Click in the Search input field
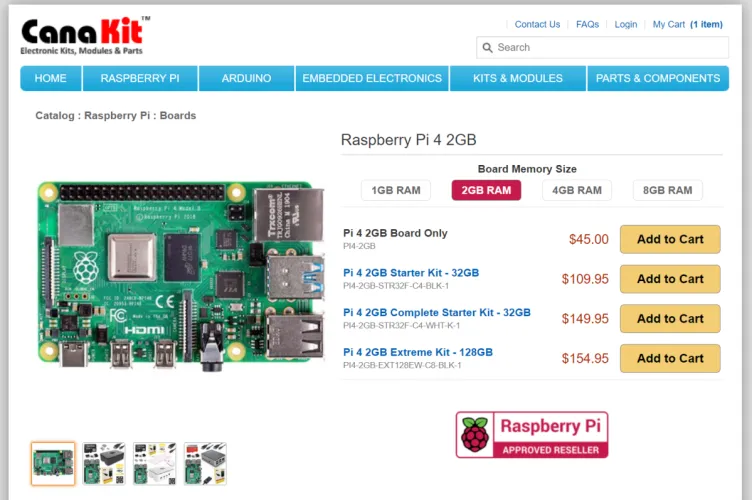This screenshot has width=752, height=500. (x=610, y=47)
